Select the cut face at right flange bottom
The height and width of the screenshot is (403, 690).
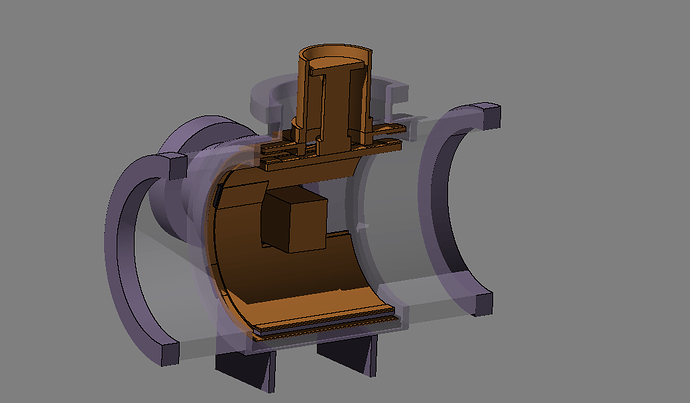click(483, 304)
